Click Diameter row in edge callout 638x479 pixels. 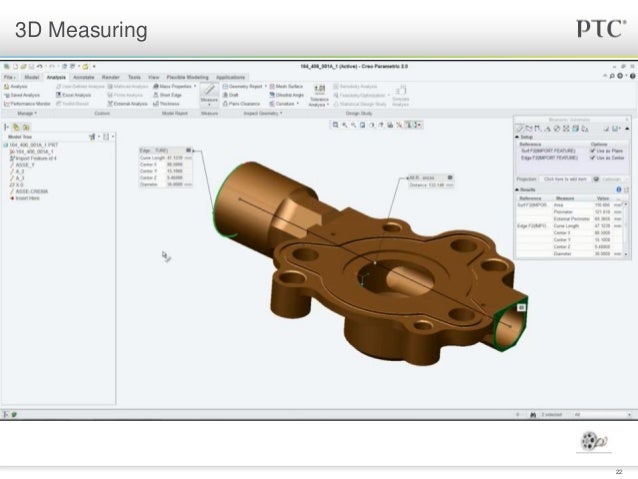point(165,184)
